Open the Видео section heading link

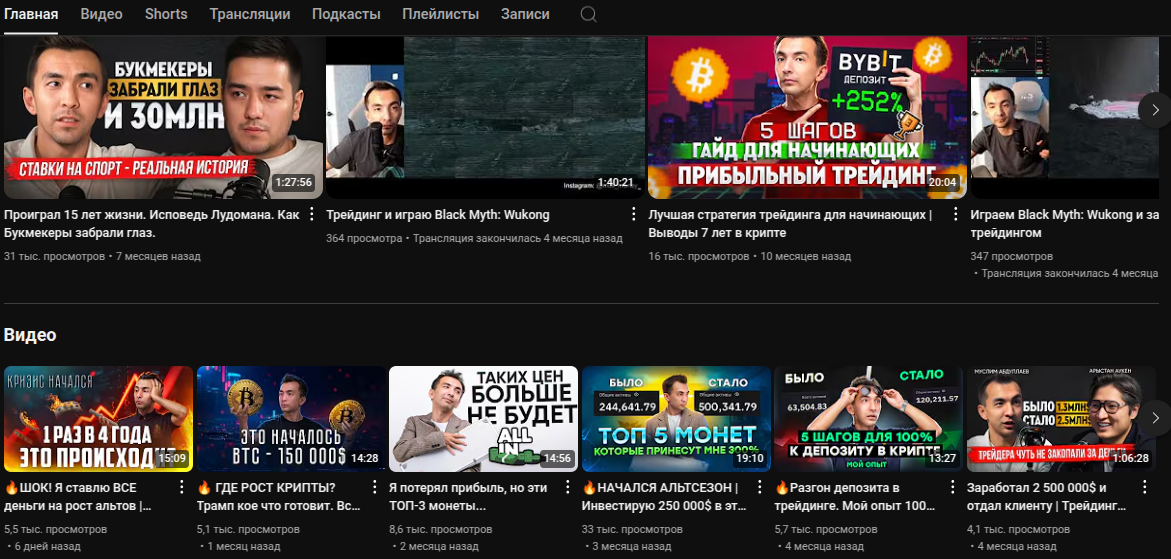pos(30,335)
